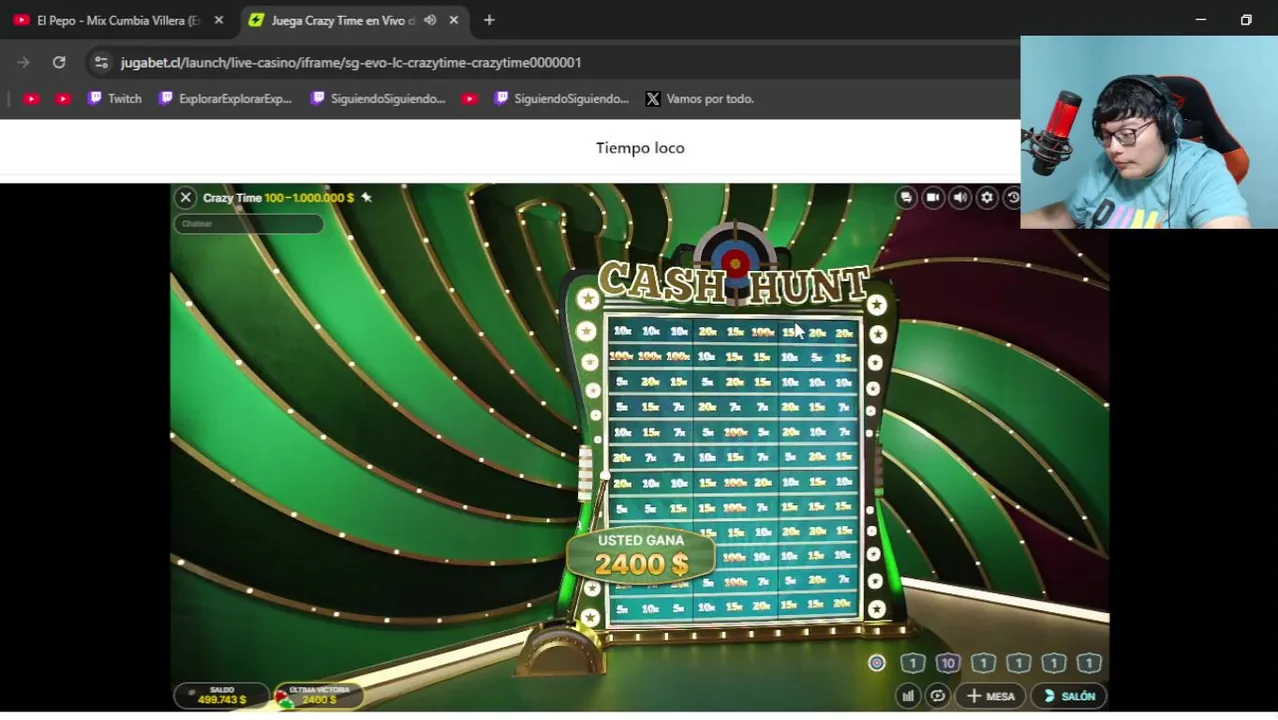Toggle the video camera quality icon
This screenshot has height=720, width=1278.
click(933, 198)
